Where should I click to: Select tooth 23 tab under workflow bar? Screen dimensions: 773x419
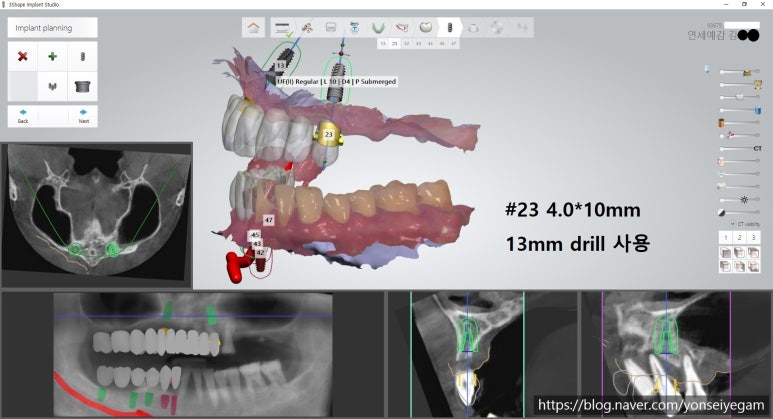click(x=395, y=44)
